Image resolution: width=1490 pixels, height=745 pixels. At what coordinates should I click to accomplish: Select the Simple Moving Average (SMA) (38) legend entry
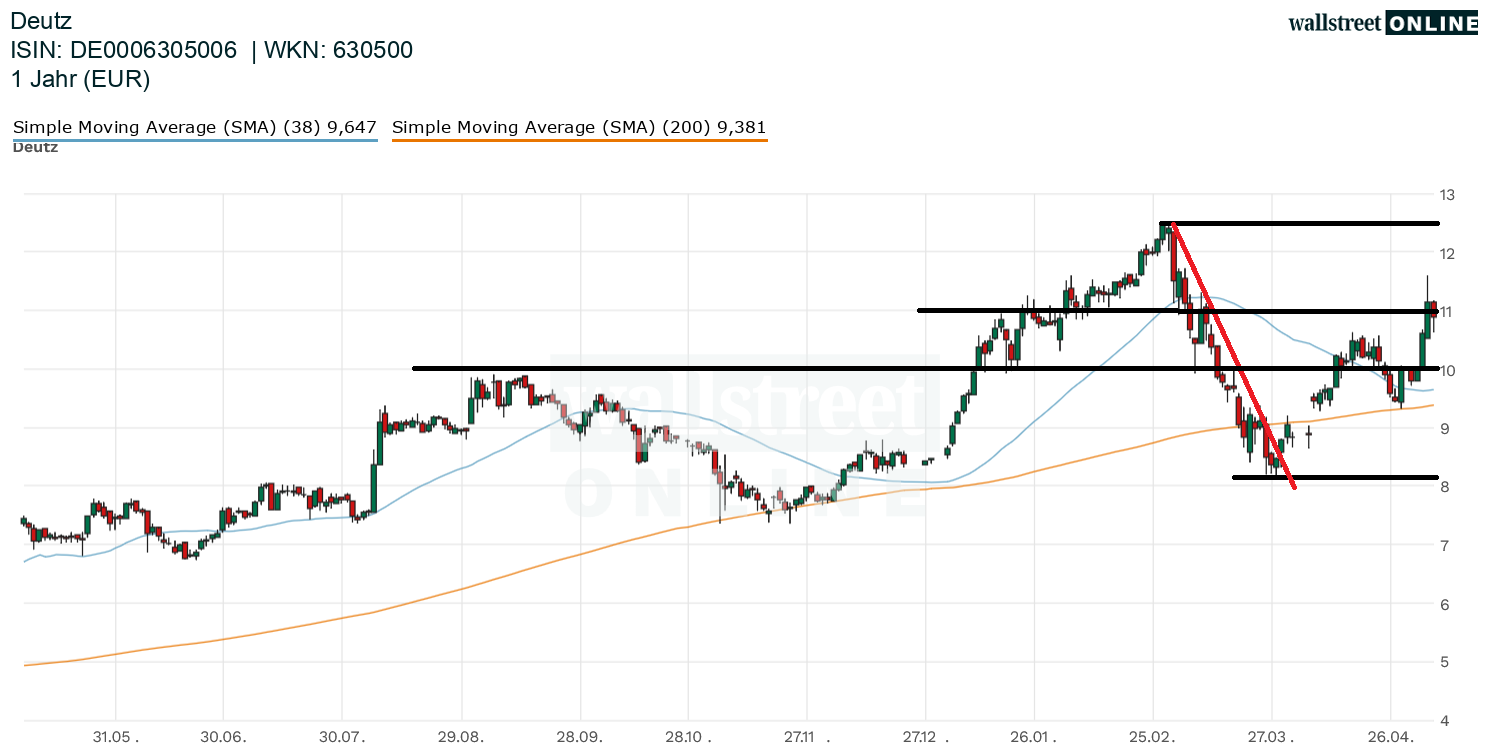(x=195, y=127)
